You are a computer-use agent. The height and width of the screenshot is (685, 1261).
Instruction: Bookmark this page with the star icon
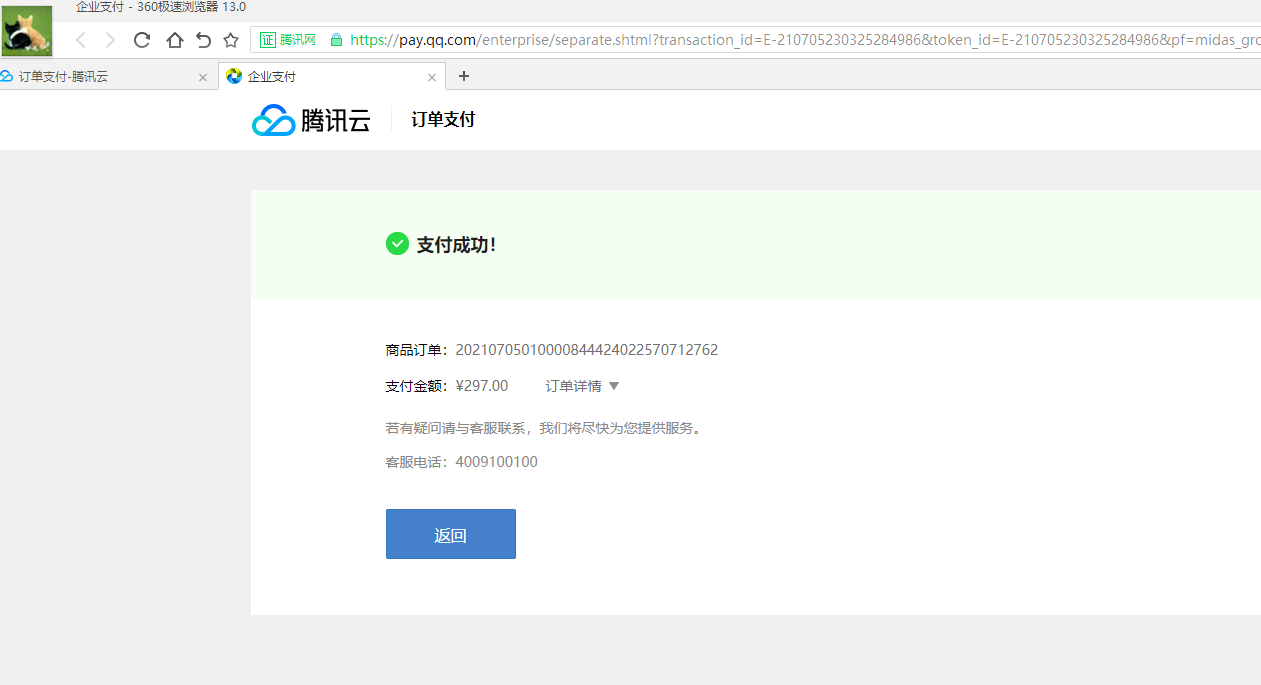[231, 40]
